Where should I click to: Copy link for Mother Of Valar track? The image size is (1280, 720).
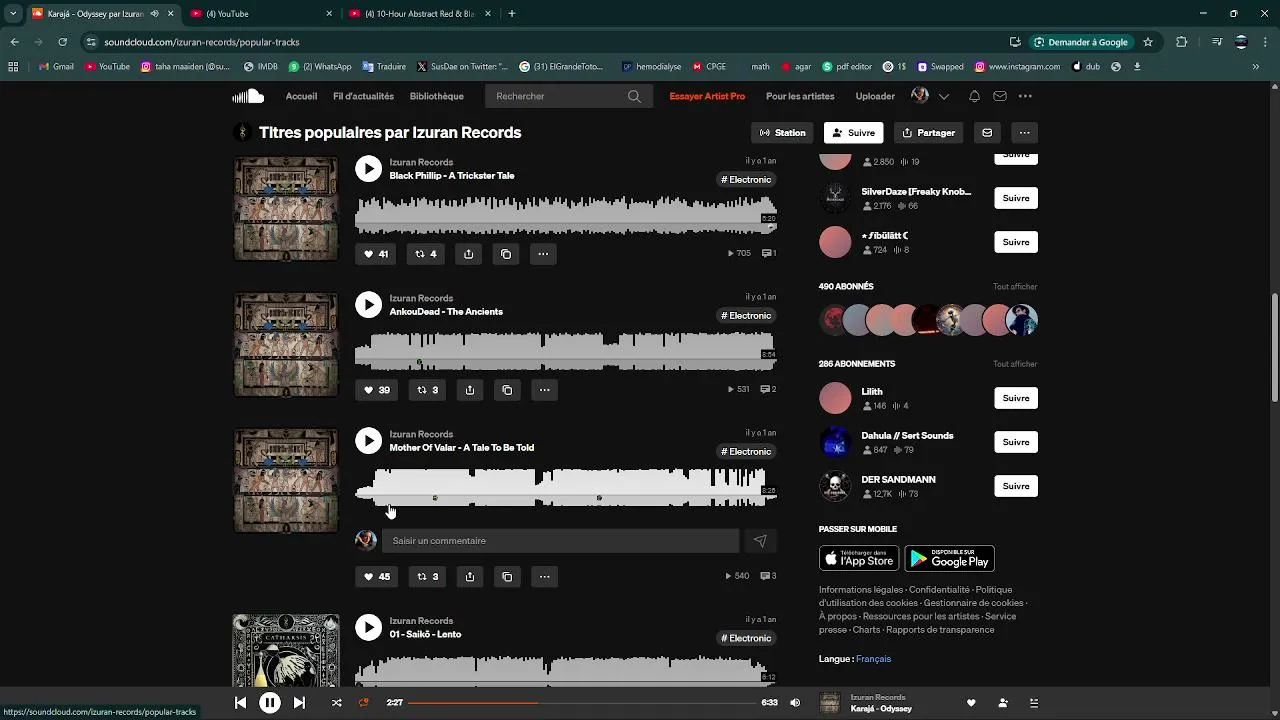(507, 577)
